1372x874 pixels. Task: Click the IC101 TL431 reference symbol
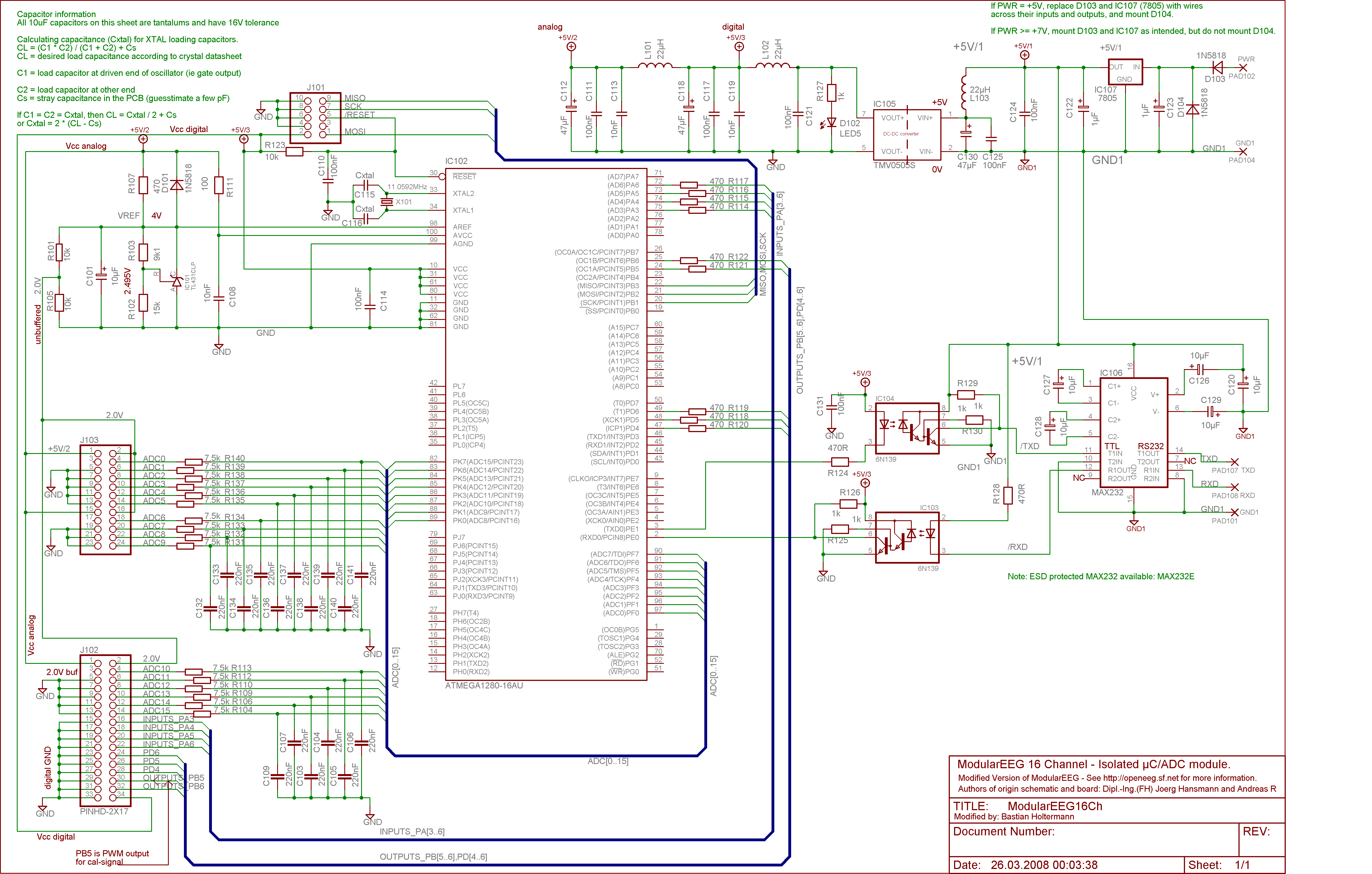(x=177, y=282)
